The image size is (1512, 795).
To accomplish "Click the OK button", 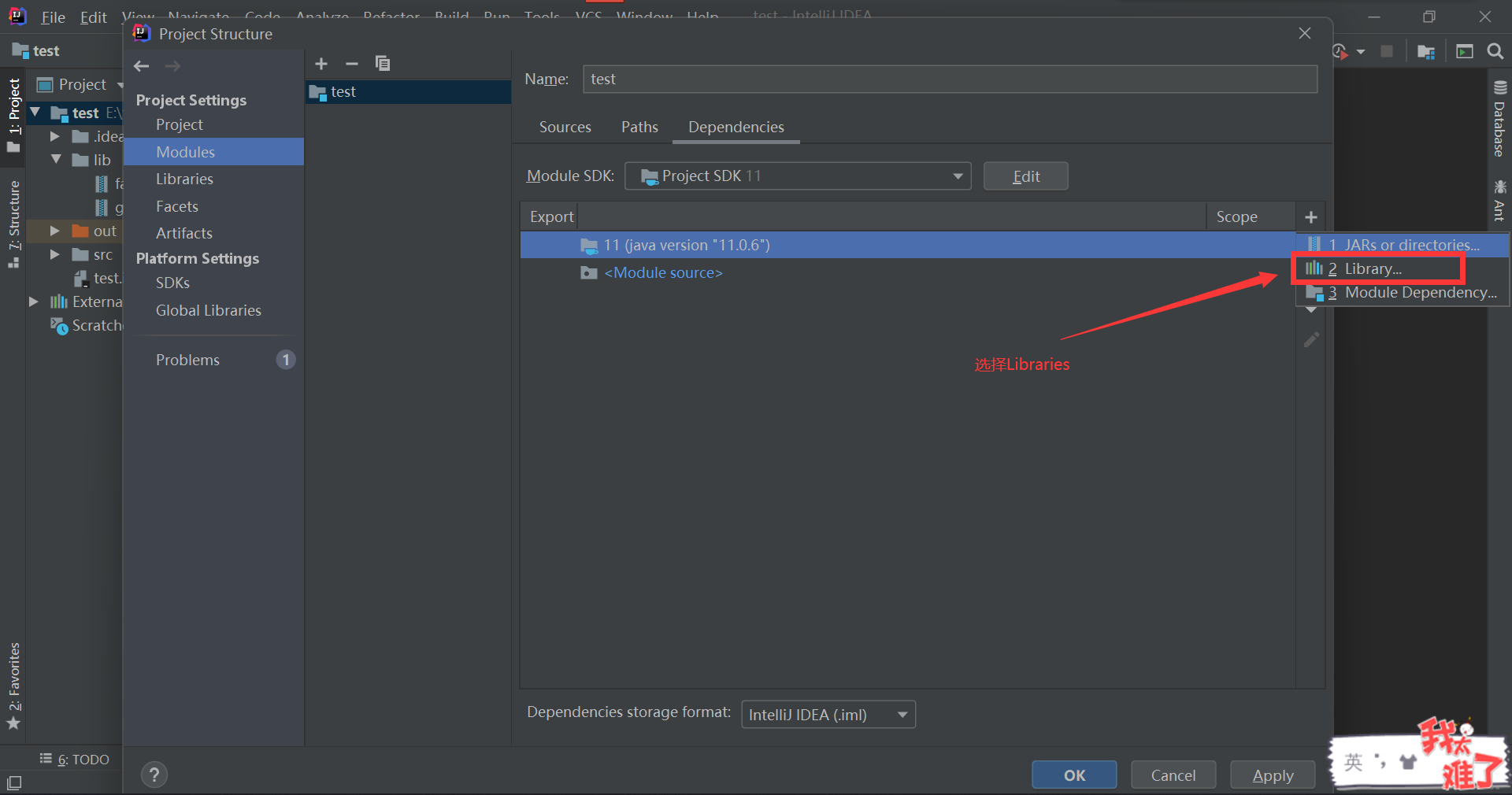I will (x=1074, y=775).
